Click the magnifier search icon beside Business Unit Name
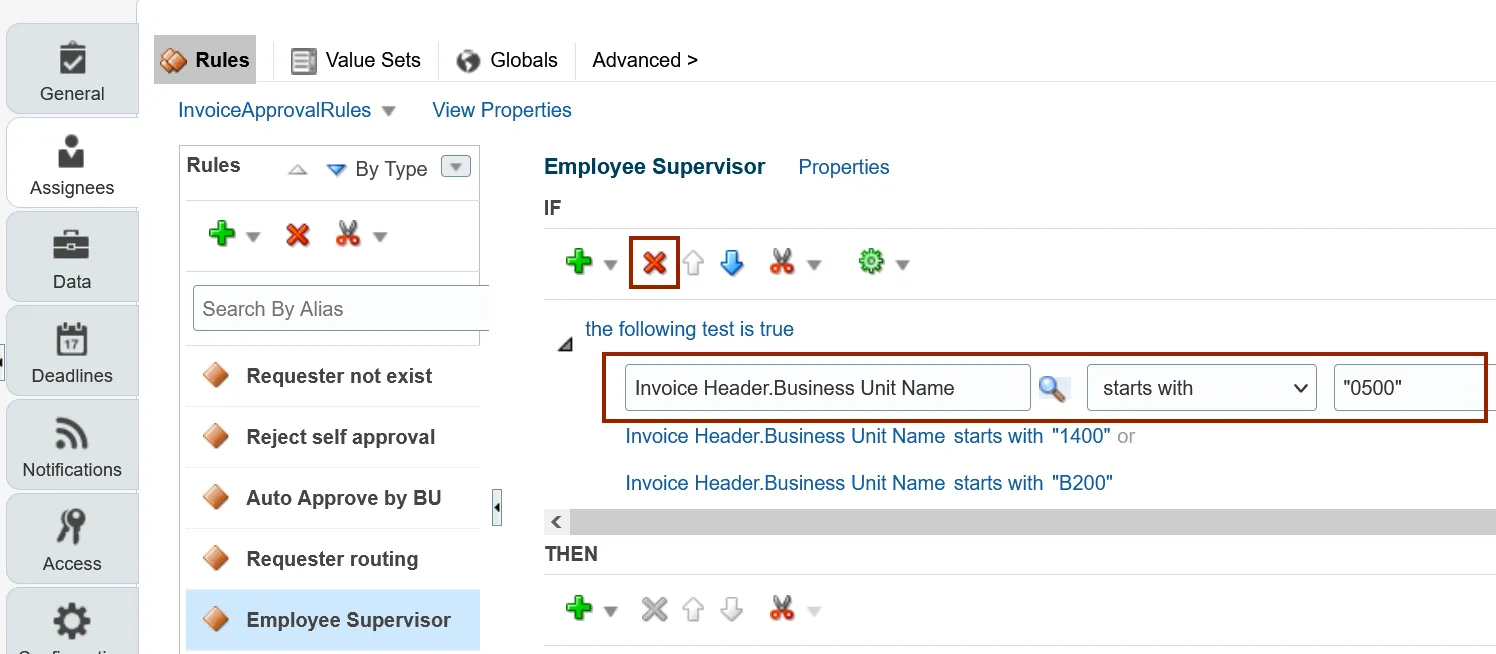This screenshot has width=1496, height=654. click(x=1053, y=388)
